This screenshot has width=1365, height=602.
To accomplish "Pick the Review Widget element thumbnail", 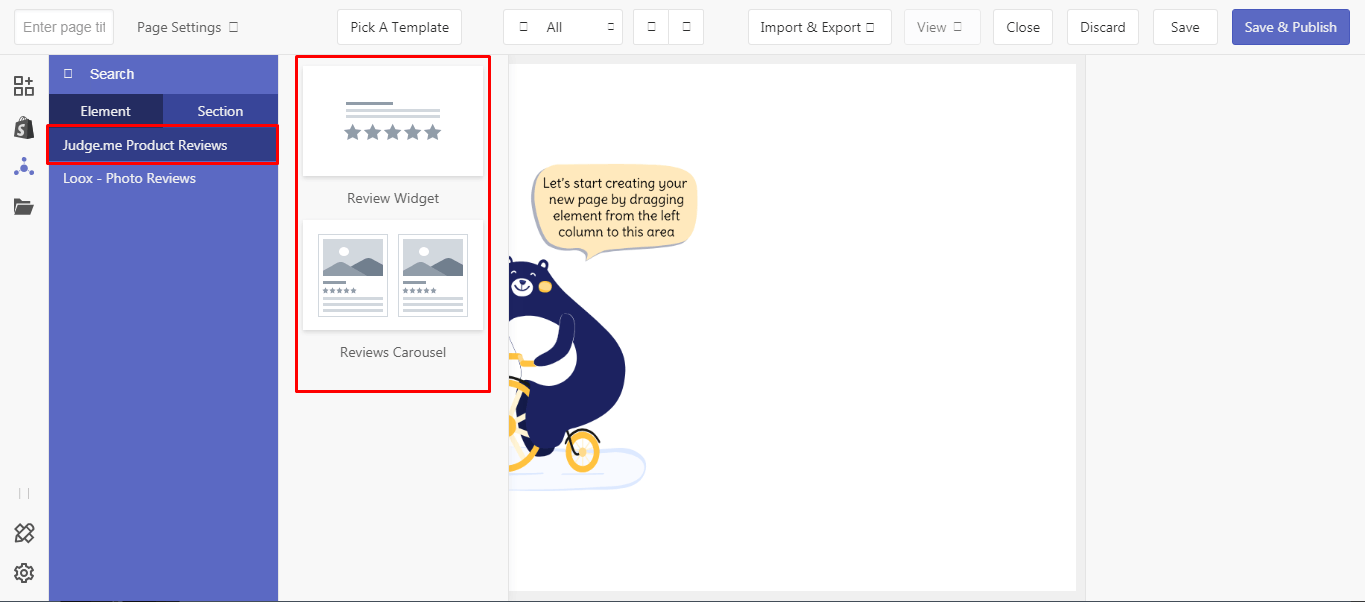I will (x=393, y=119).
